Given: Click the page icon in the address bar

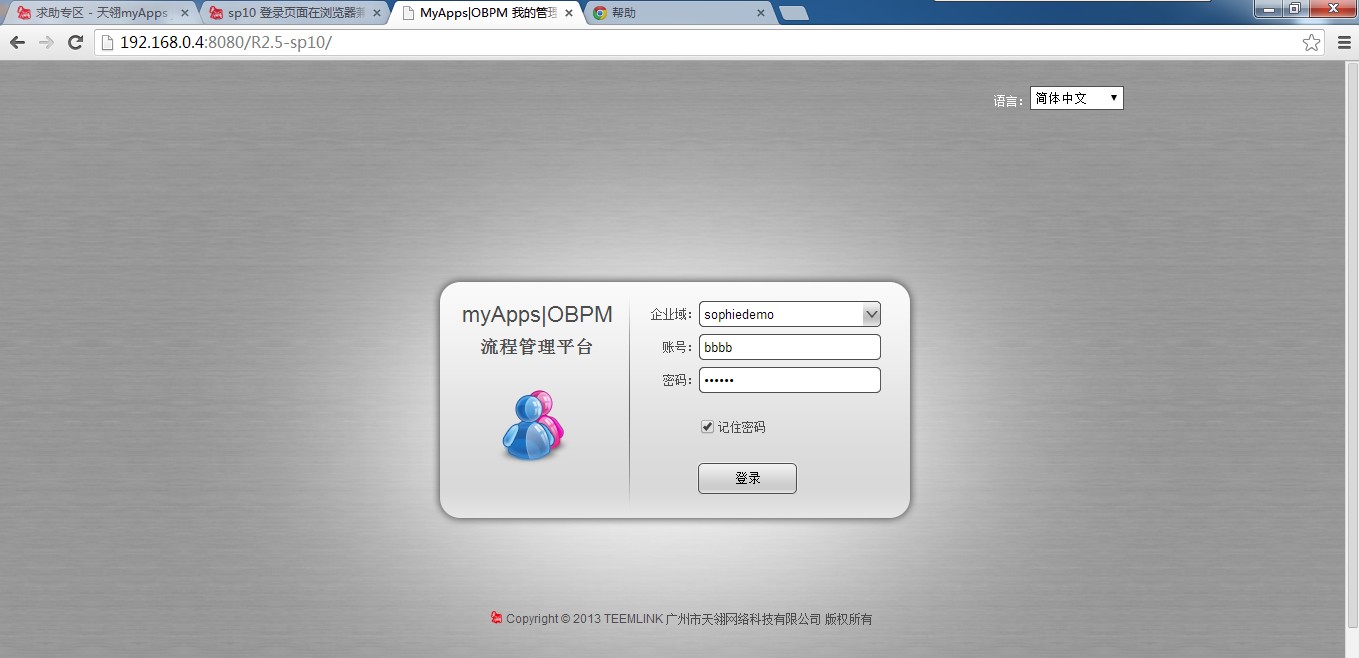Looking at the screenshot, I should click(107, 42).
